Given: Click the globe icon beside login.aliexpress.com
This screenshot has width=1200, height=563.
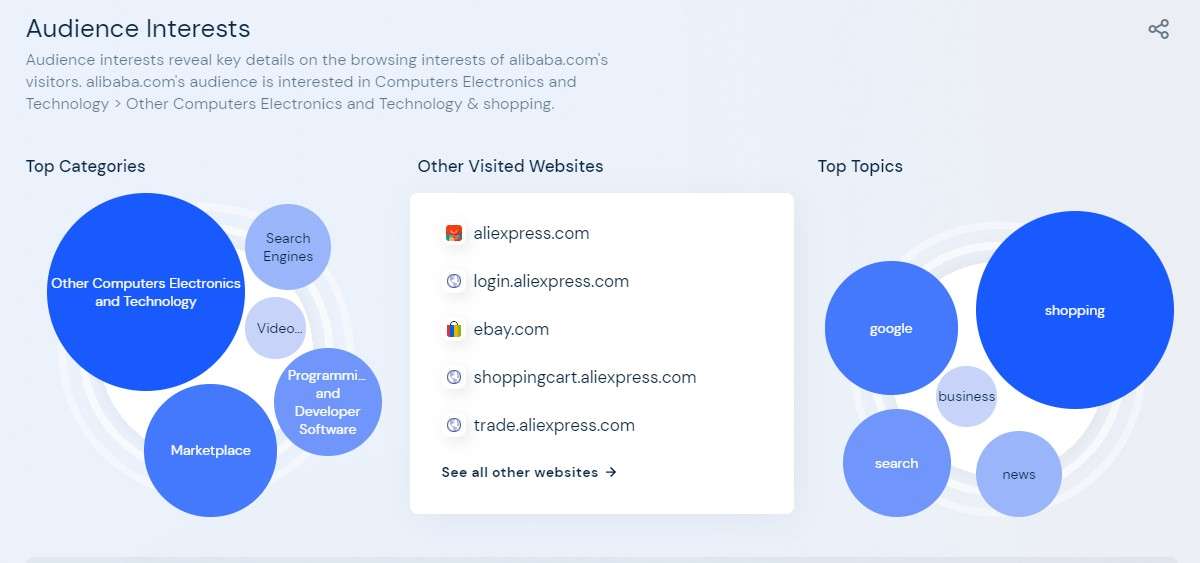Looking at the screenshot, I should (454, 281).
